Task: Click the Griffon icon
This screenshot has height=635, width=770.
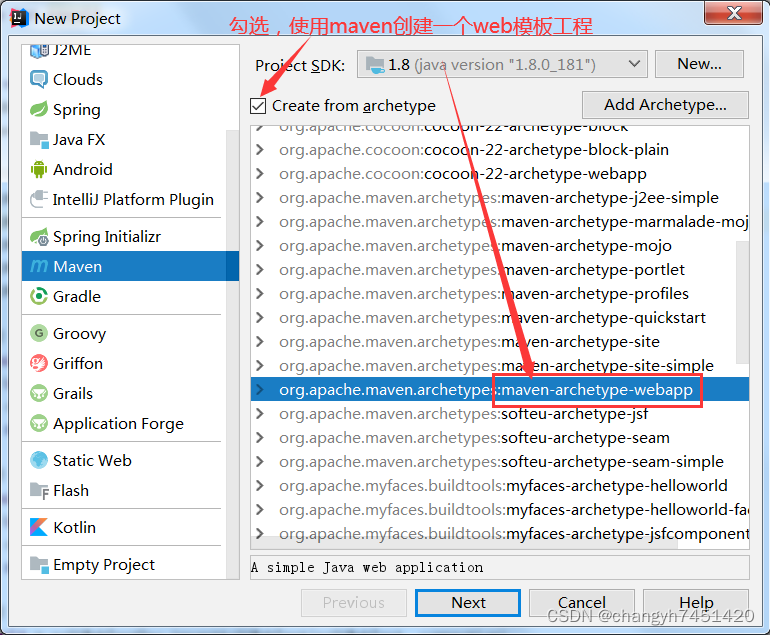Action: pyautogui.click(x=39, y=363)
